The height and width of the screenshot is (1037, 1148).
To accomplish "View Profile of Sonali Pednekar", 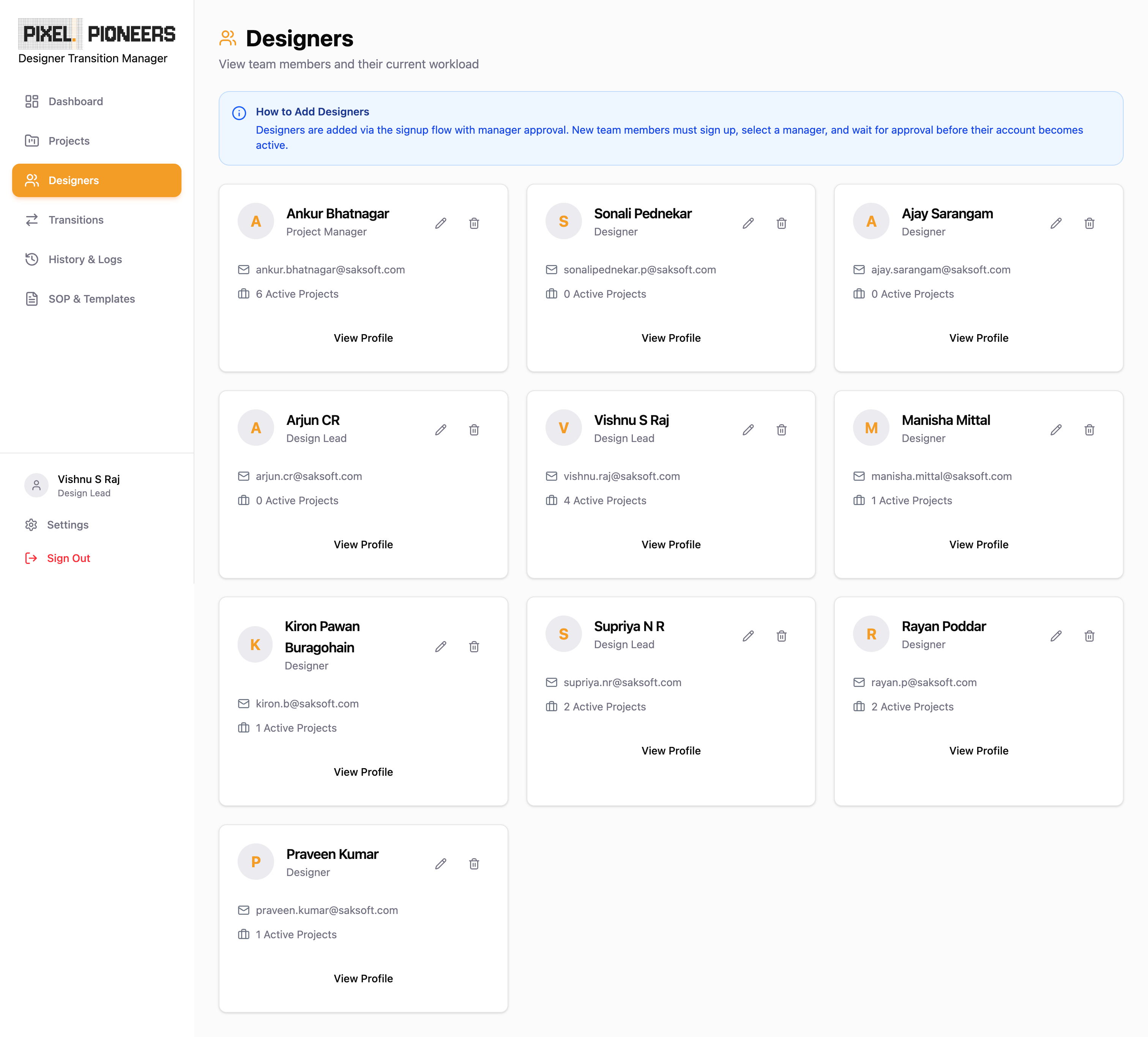I will point(671,338).
